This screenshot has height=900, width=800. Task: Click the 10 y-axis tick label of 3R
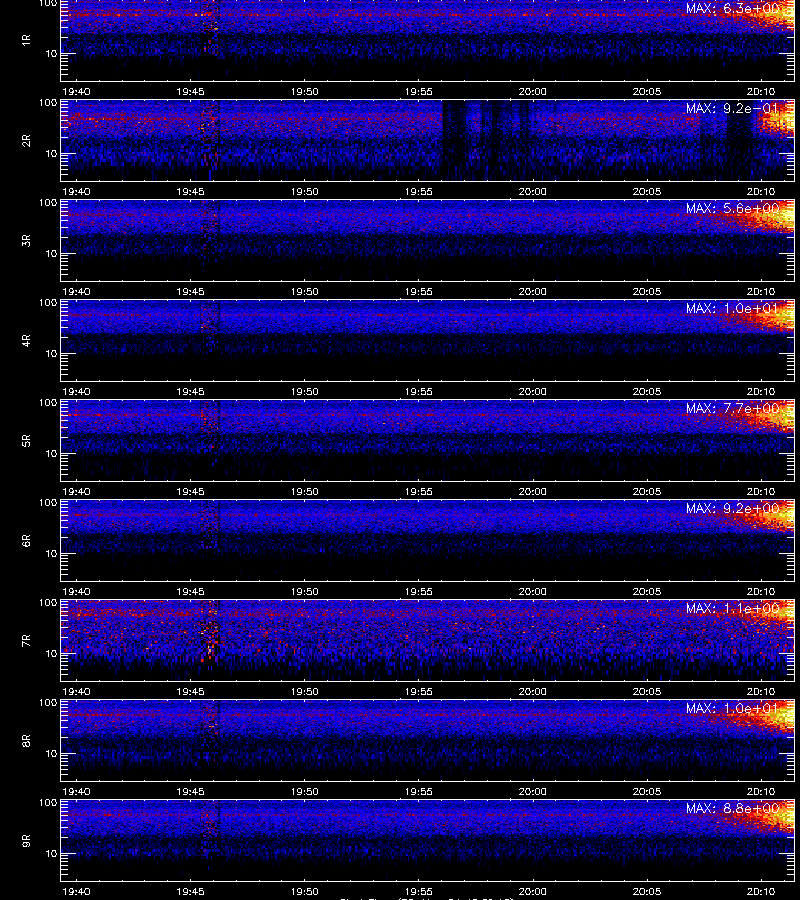51,253
